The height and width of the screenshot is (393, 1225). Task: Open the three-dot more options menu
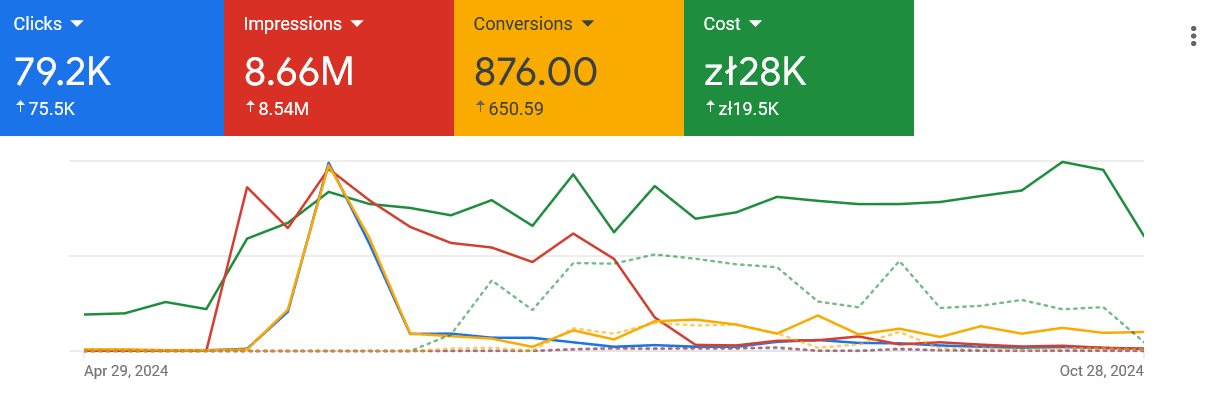1193,37
